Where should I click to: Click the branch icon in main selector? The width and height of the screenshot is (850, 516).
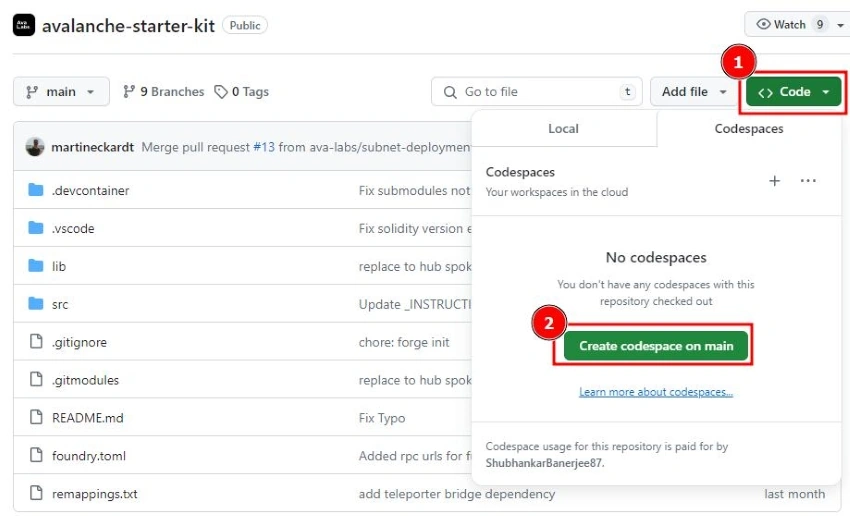(x=32, y=92)
